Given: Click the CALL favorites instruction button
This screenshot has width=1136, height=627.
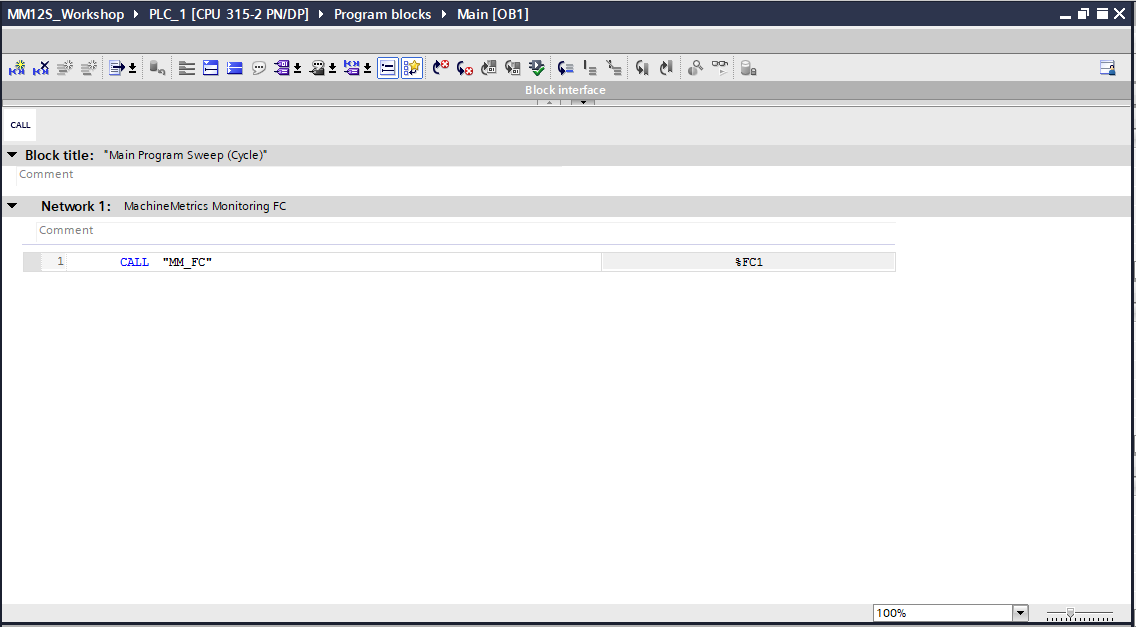Looking at the screenshot, I should (x=20, y=125).
